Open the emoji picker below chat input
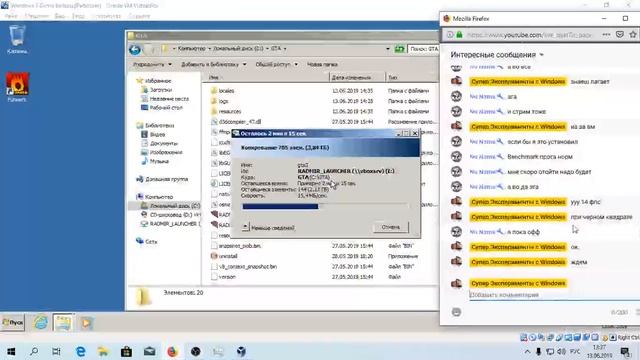This screenshot has width=640, height=360. 456,312
